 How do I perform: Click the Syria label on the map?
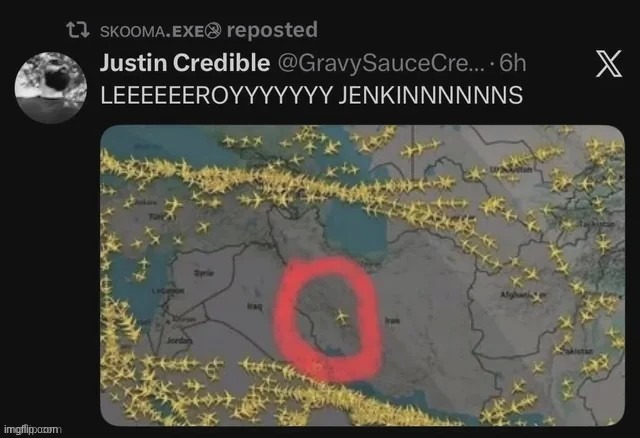[203, 273]
